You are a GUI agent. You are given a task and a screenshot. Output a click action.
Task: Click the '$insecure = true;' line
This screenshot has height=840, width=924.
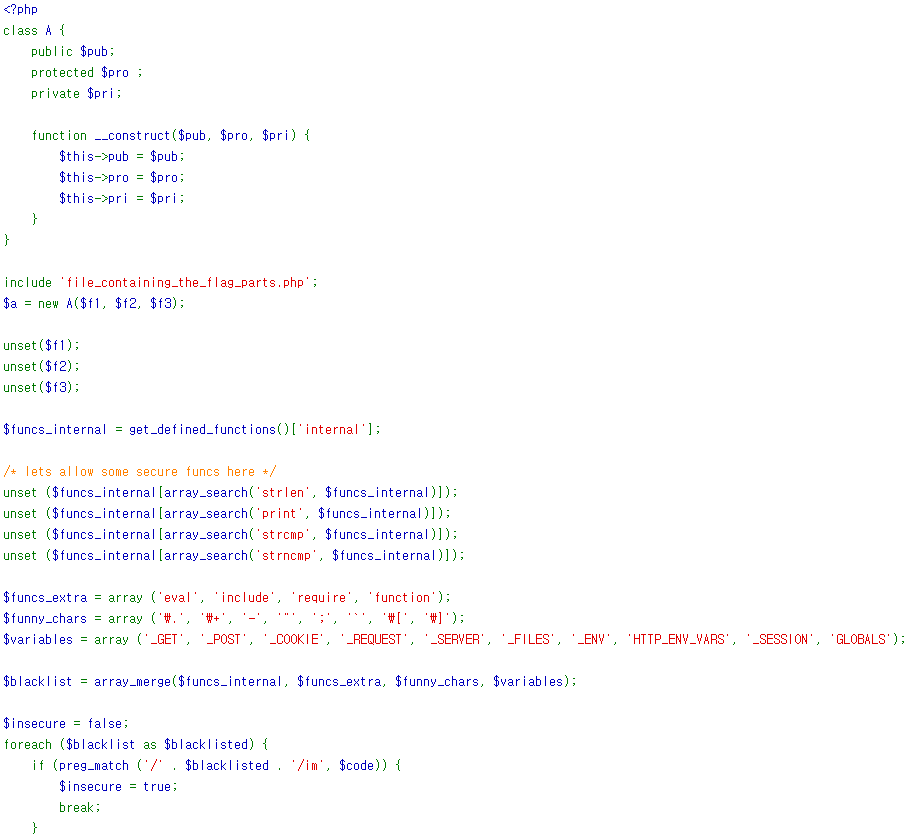(x=118, y=787)
